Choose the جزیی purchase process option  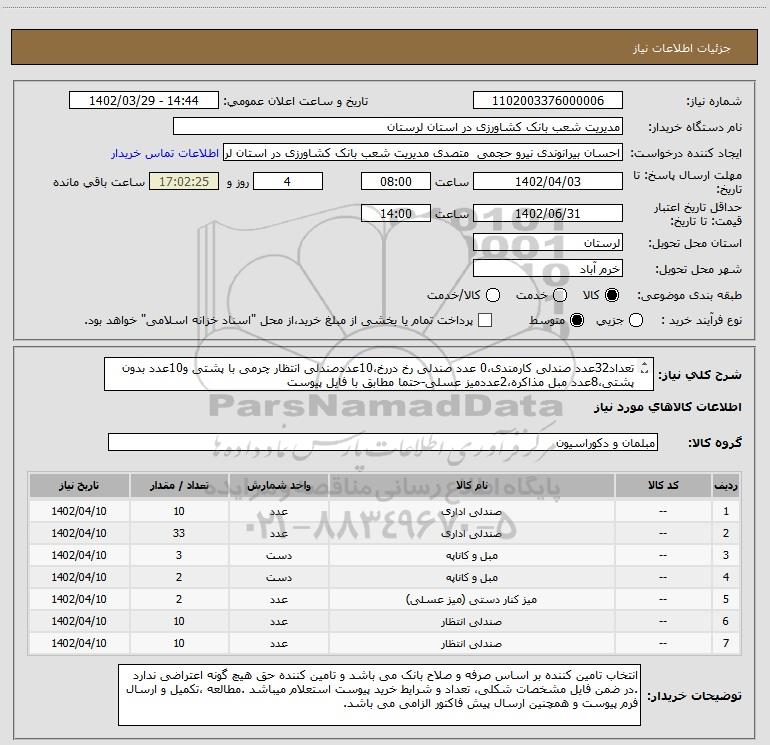(x=636, y=321)
